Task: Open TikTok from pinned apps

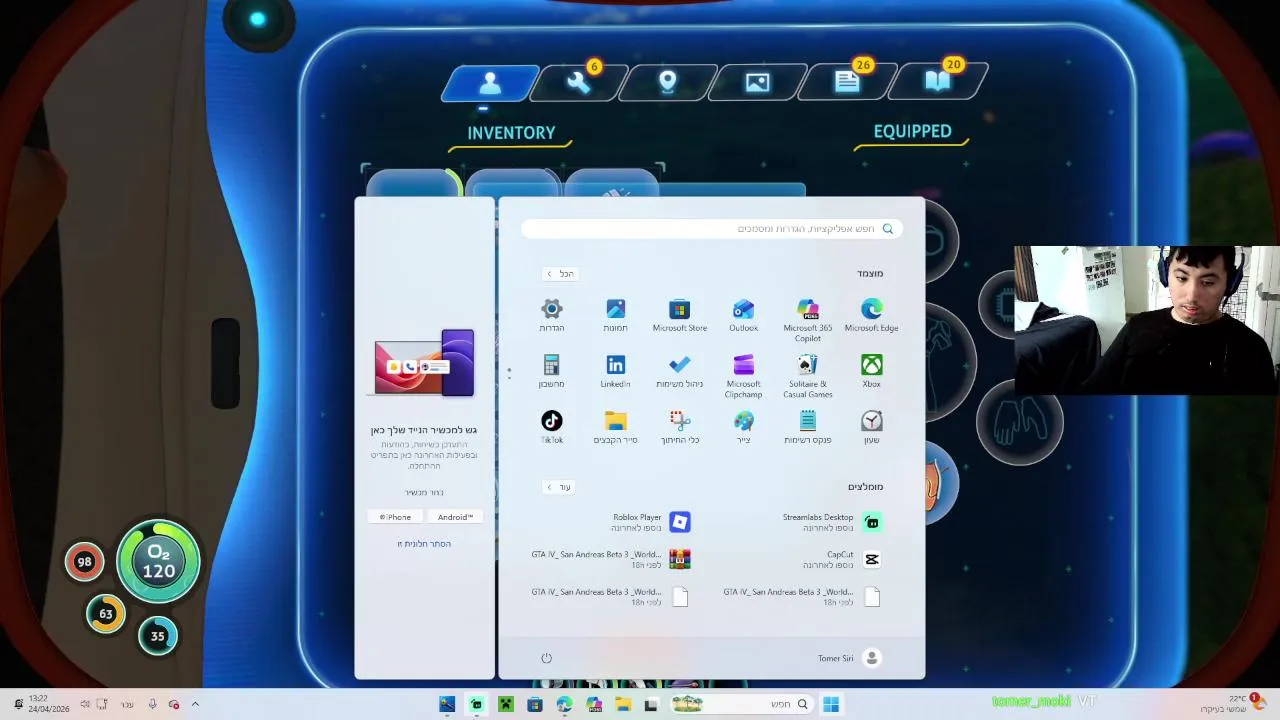Action: [x=552, y=428]
